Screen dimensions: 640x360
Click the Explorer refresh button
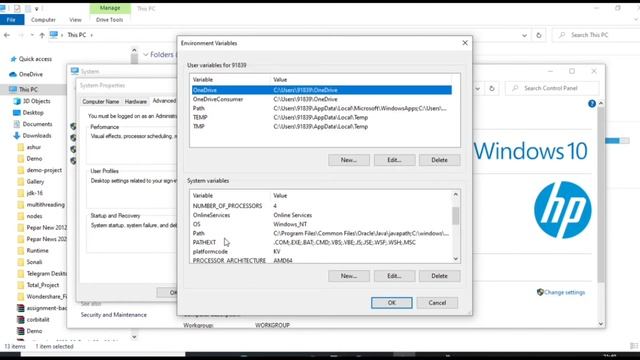pyautogui.click(x=539, y=35)
